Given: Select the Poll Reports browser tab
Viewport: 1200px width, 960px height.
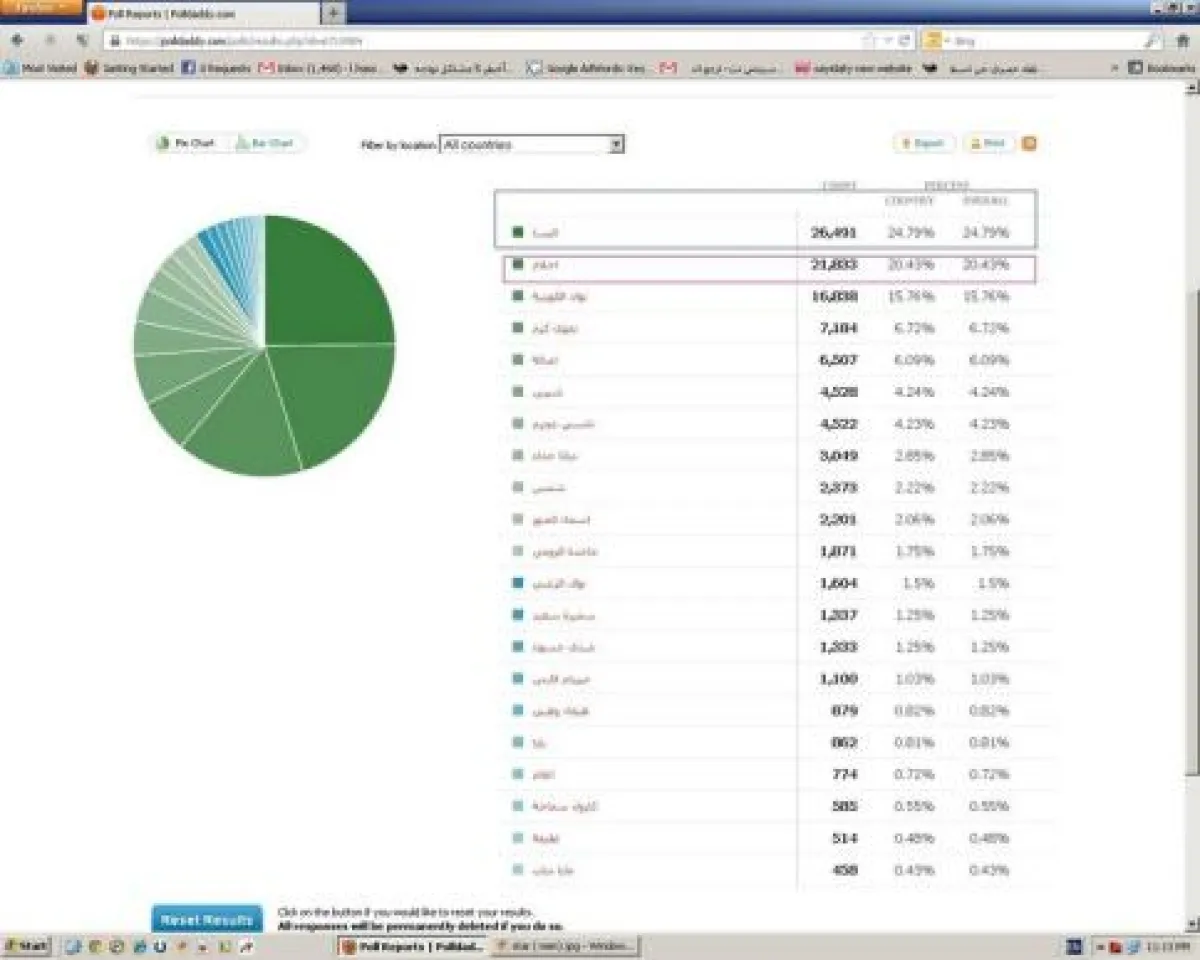Looking at the screenshot, I should pos(200,13).
